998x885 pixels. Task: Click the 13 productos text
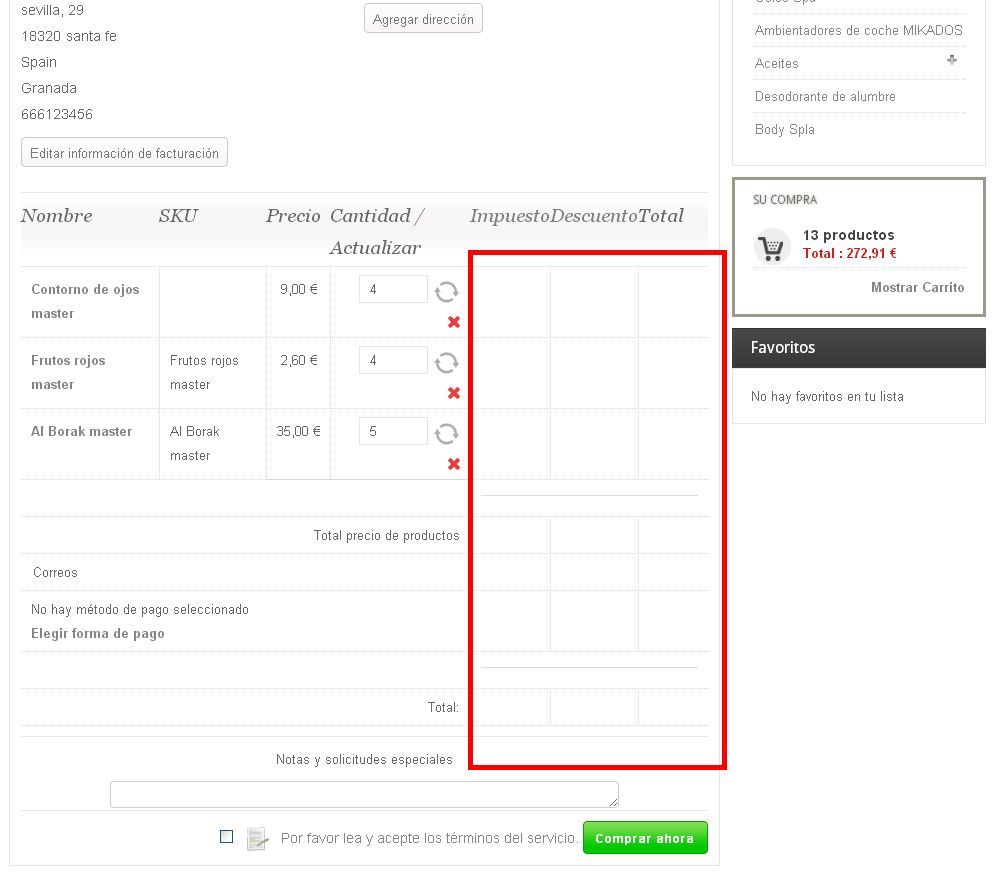coord(848,235)
